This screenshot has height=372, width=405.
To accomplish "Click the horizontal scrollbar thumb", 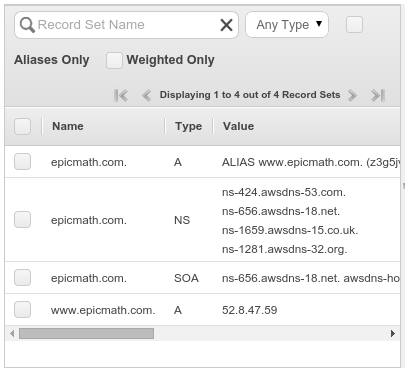I will point(86,333).
